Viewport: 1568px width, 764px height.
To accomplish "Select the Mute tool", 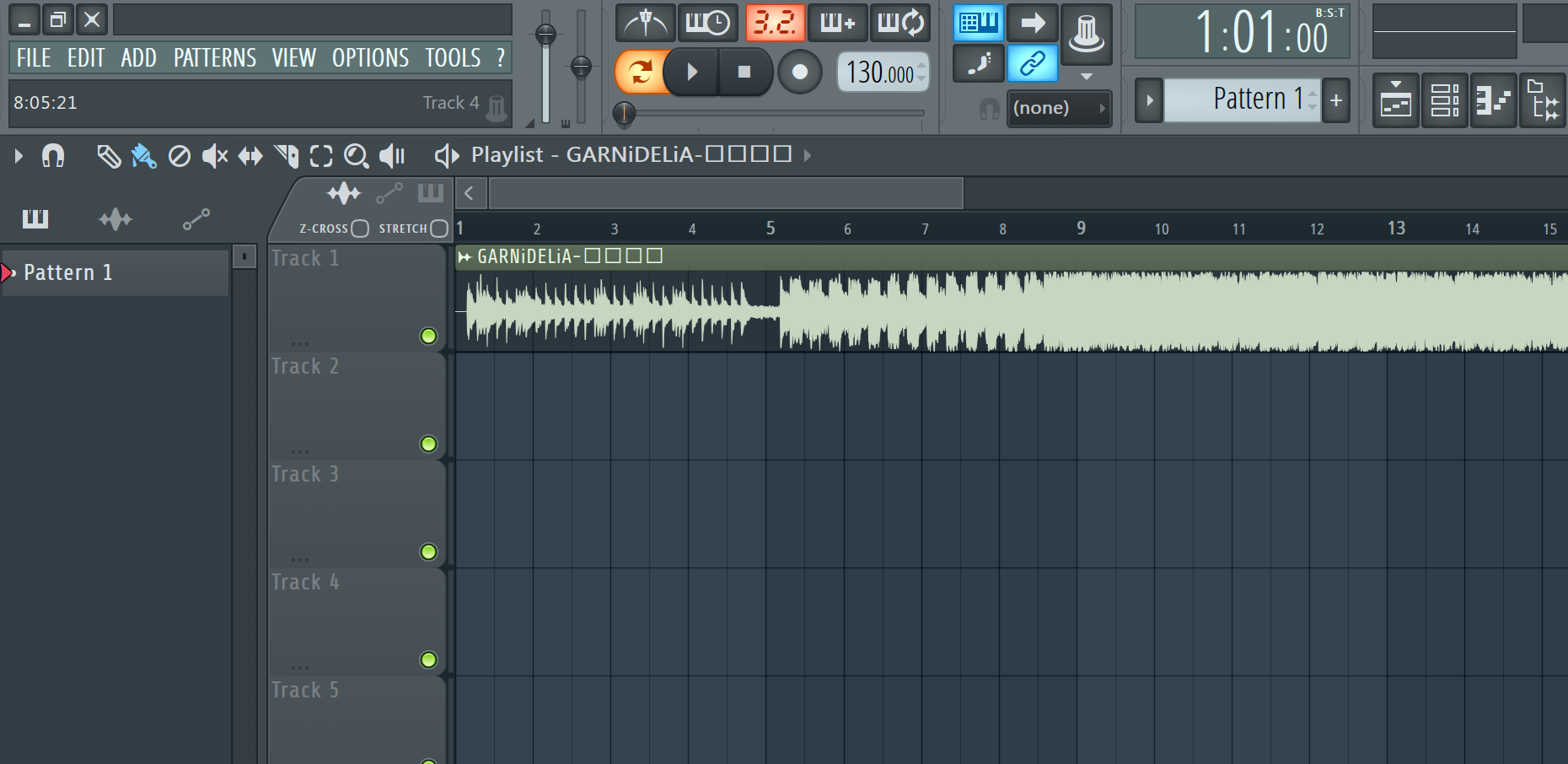I will click(x=215, y=156).
